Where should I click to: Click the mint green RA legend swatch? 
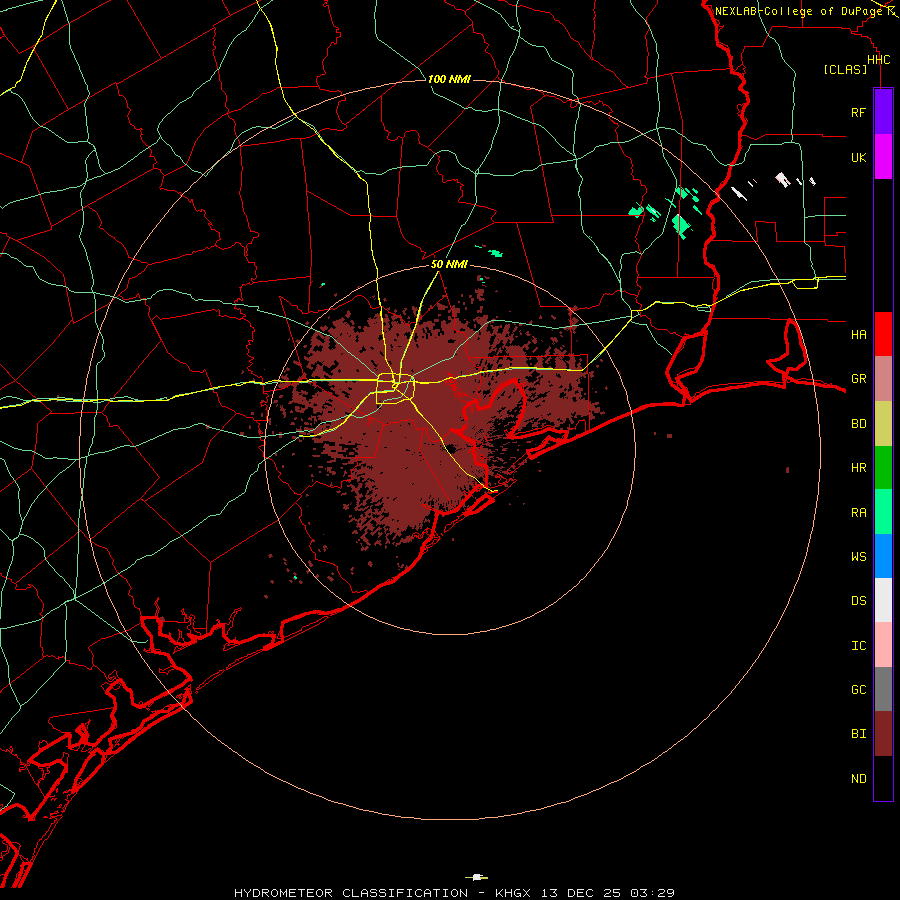(883, 512)
